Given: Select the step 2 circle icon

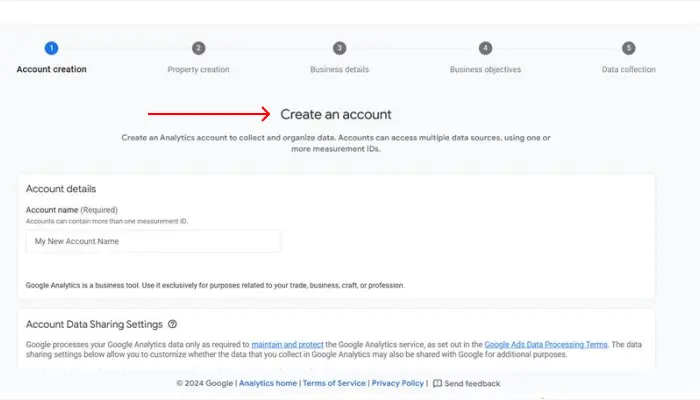Looking at the screenshot, I should pyautogui.click(x=198, y=48).
